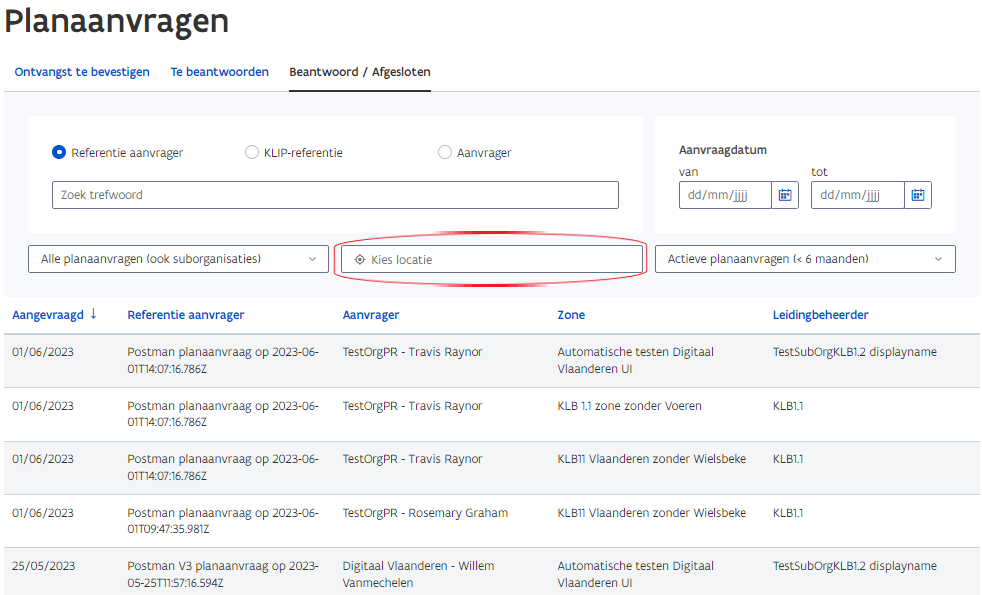The image size is (982, 595).
Task: Open the 'Actieve planaanvragen (< 6 maanden)' dropdown
Action: [805, 258]
